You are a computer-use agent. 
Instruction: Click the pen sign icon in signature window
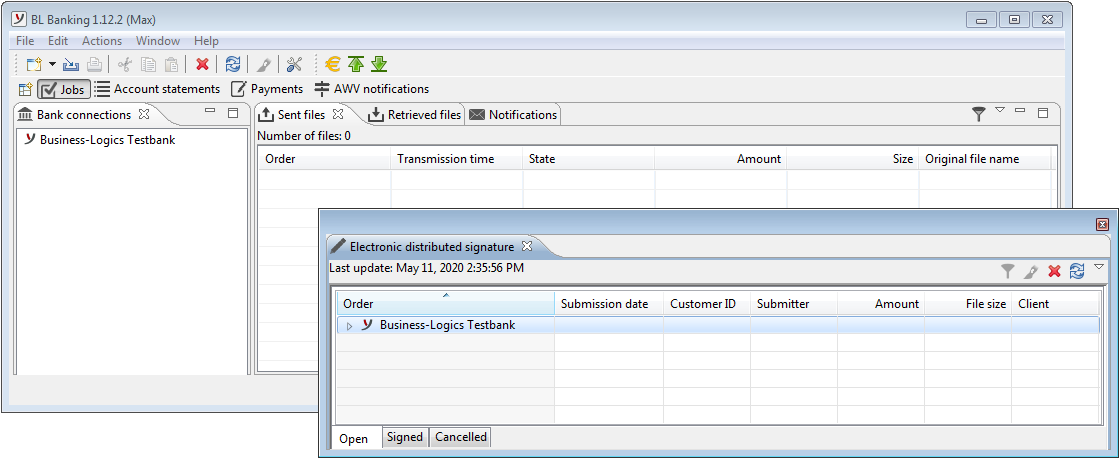coord(1031,271)
